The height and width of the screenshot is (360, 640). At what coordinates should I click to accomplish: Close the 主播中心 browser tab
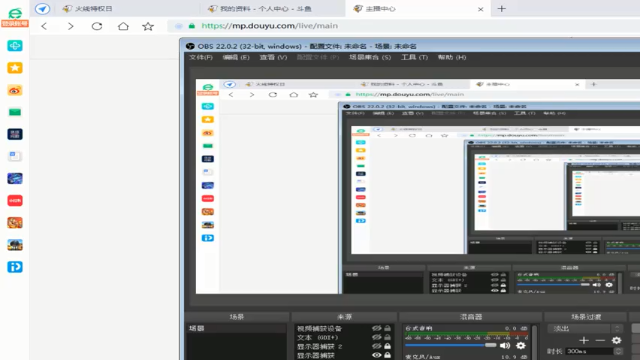coord(480,9)
